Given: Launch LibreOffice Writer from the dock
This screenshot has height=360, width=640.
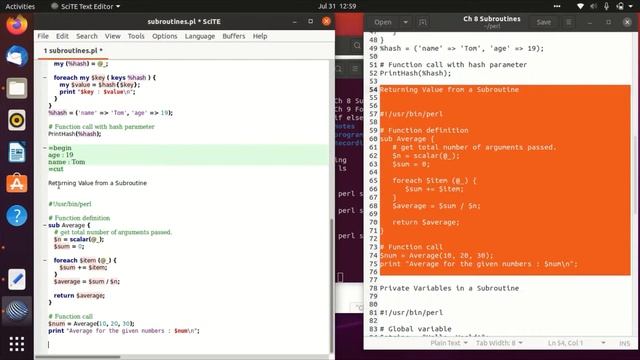Looking at the screenshot, I should coord(17,152).
